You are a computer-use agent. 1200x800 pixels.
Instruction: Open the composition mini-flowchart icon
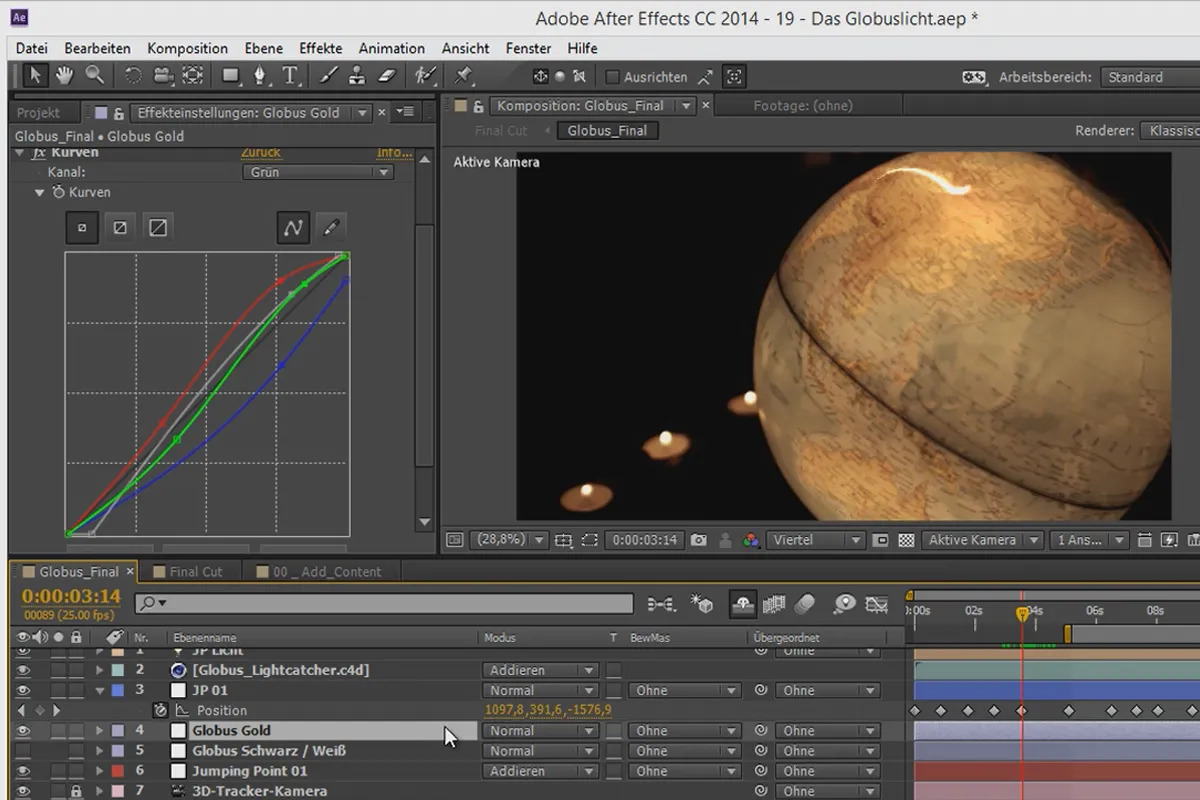point(661,604)
